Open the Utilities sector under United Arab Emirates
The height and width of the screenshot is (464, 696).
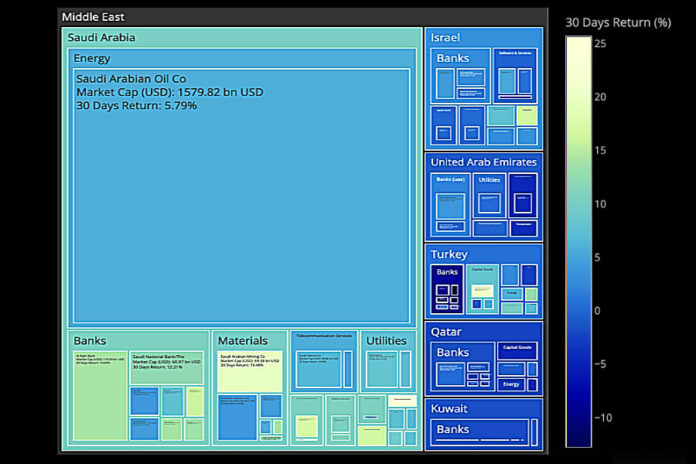point(488,180)
